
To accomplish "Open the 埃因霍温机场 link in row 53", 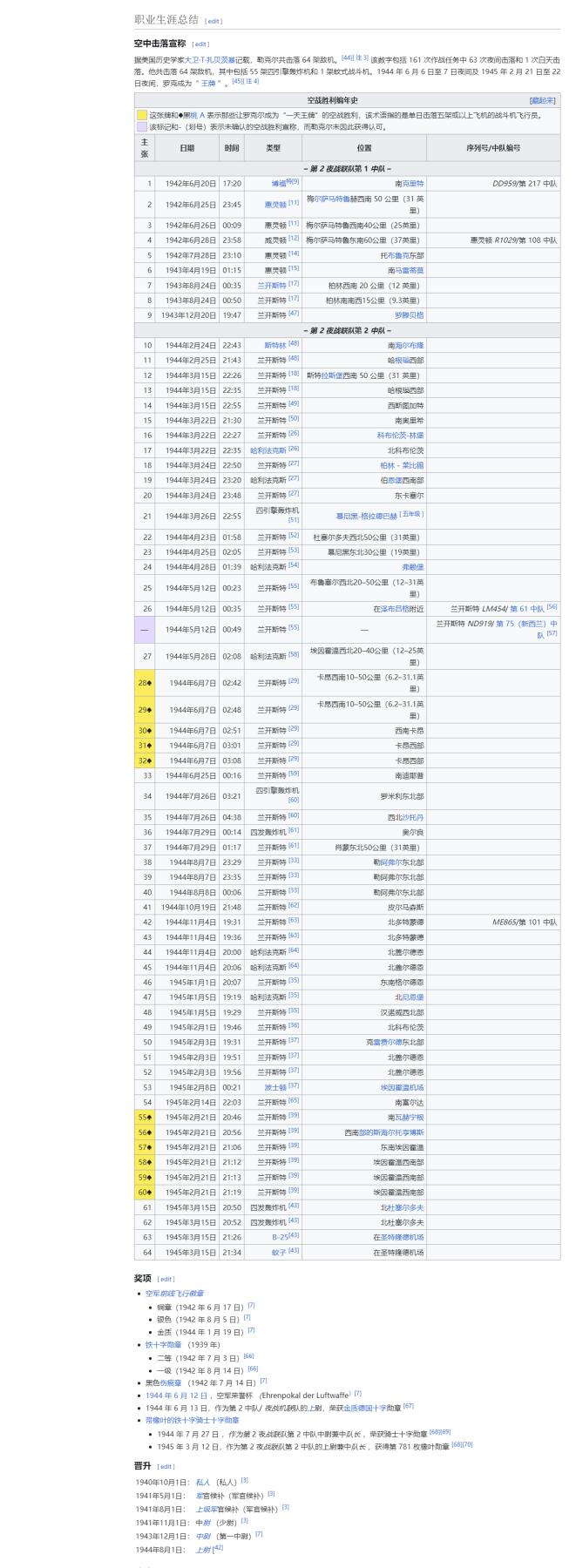I will [403, 1087].
